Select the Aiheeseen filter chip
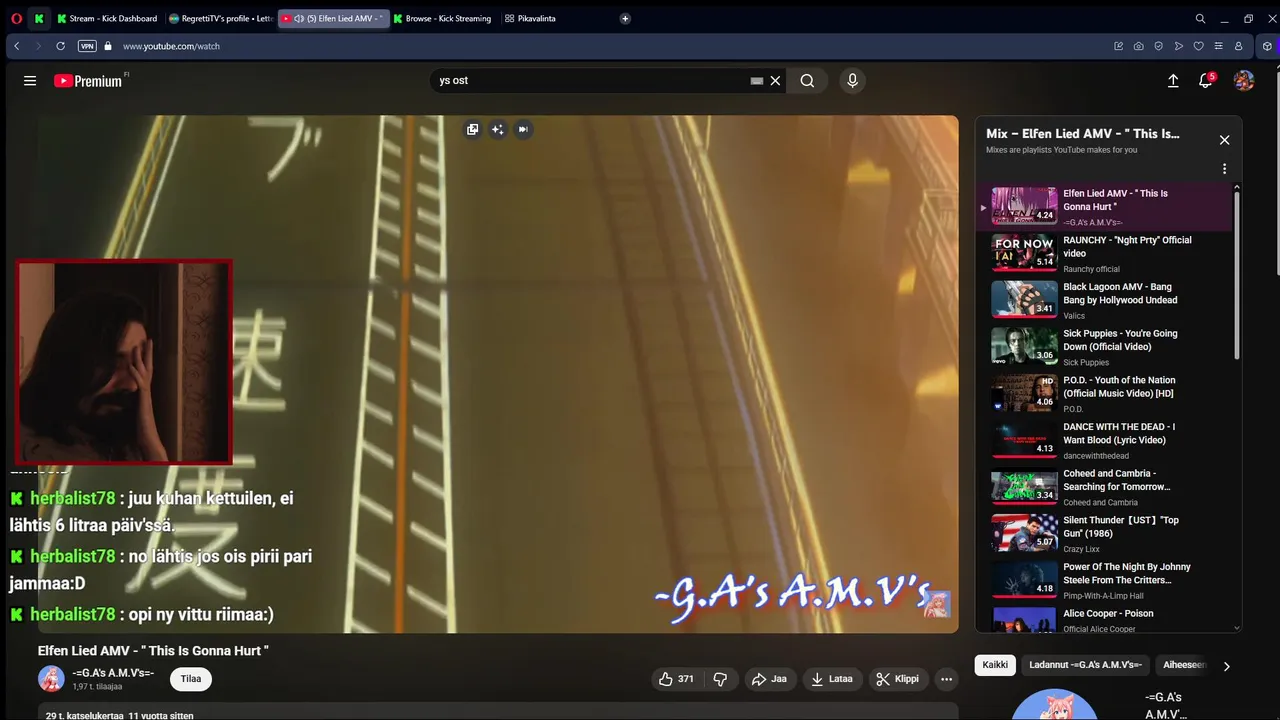Screen dimensions: 1280x720 (x=1184, y=665)
